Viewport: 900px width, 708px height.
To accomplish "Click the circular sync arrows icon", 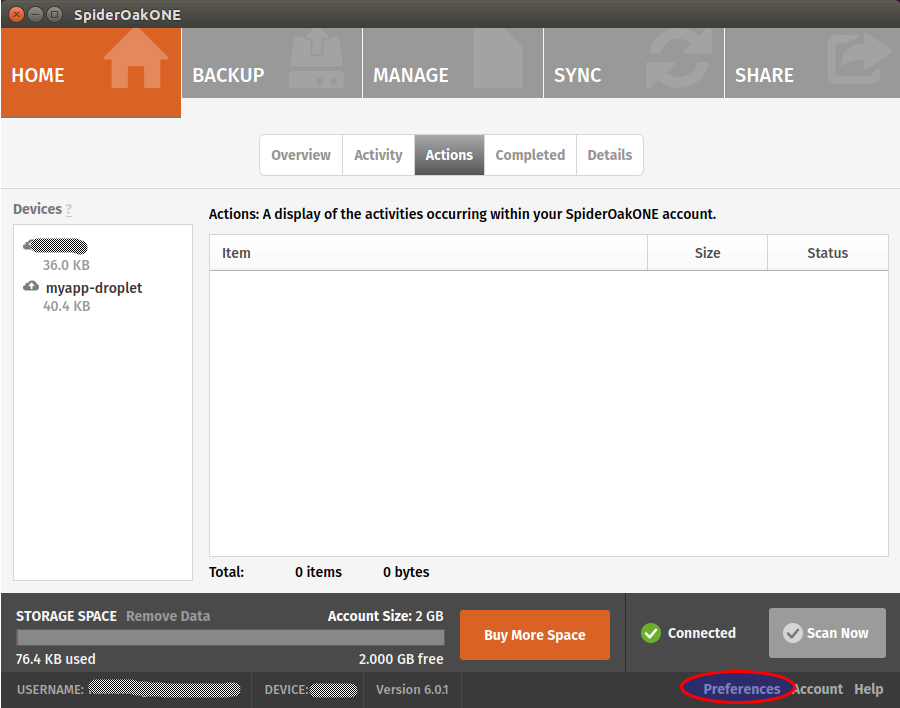I will (679, 60).
